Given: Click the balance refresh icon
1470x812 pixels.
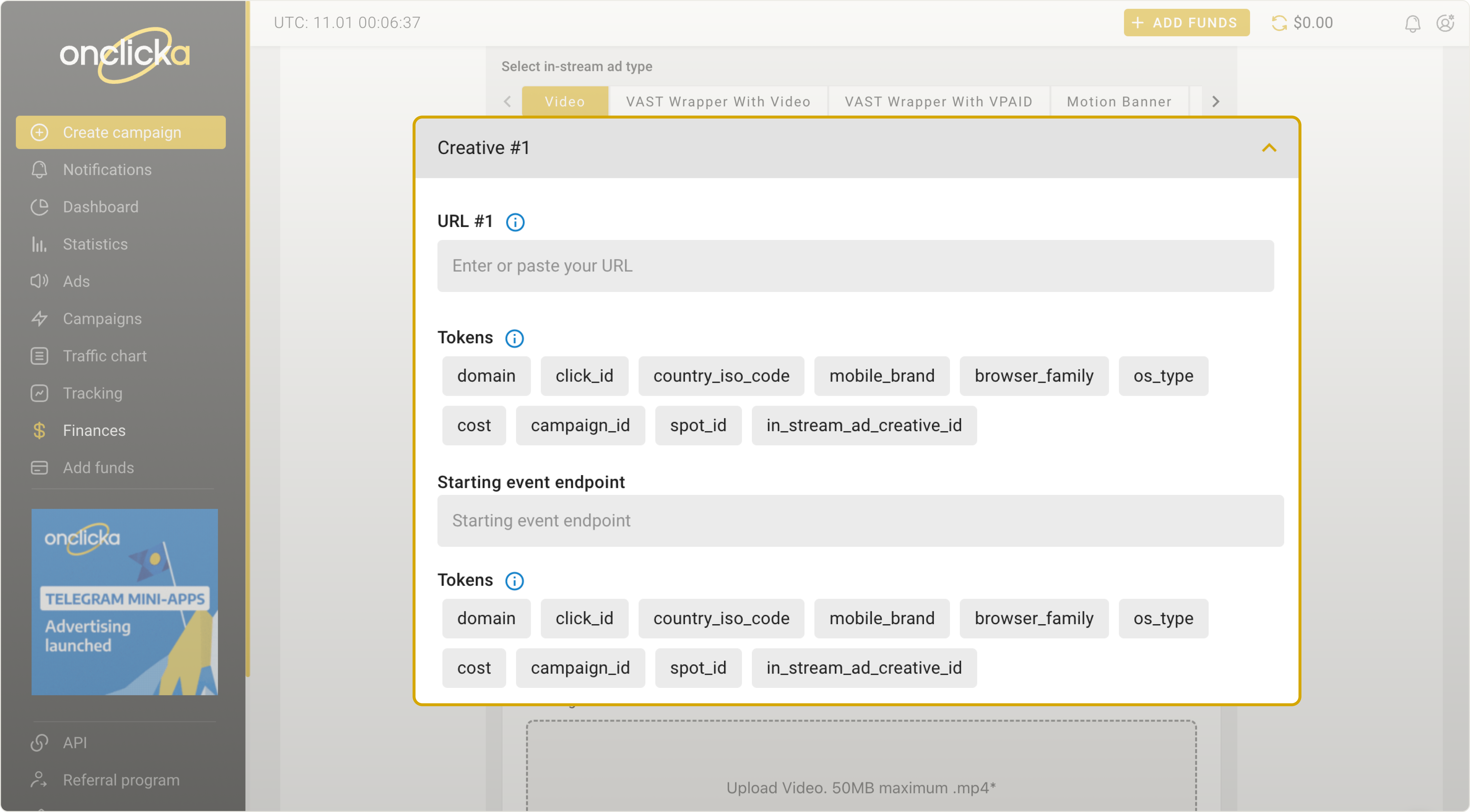Looking at the screenshot, I should [1279, 23].
